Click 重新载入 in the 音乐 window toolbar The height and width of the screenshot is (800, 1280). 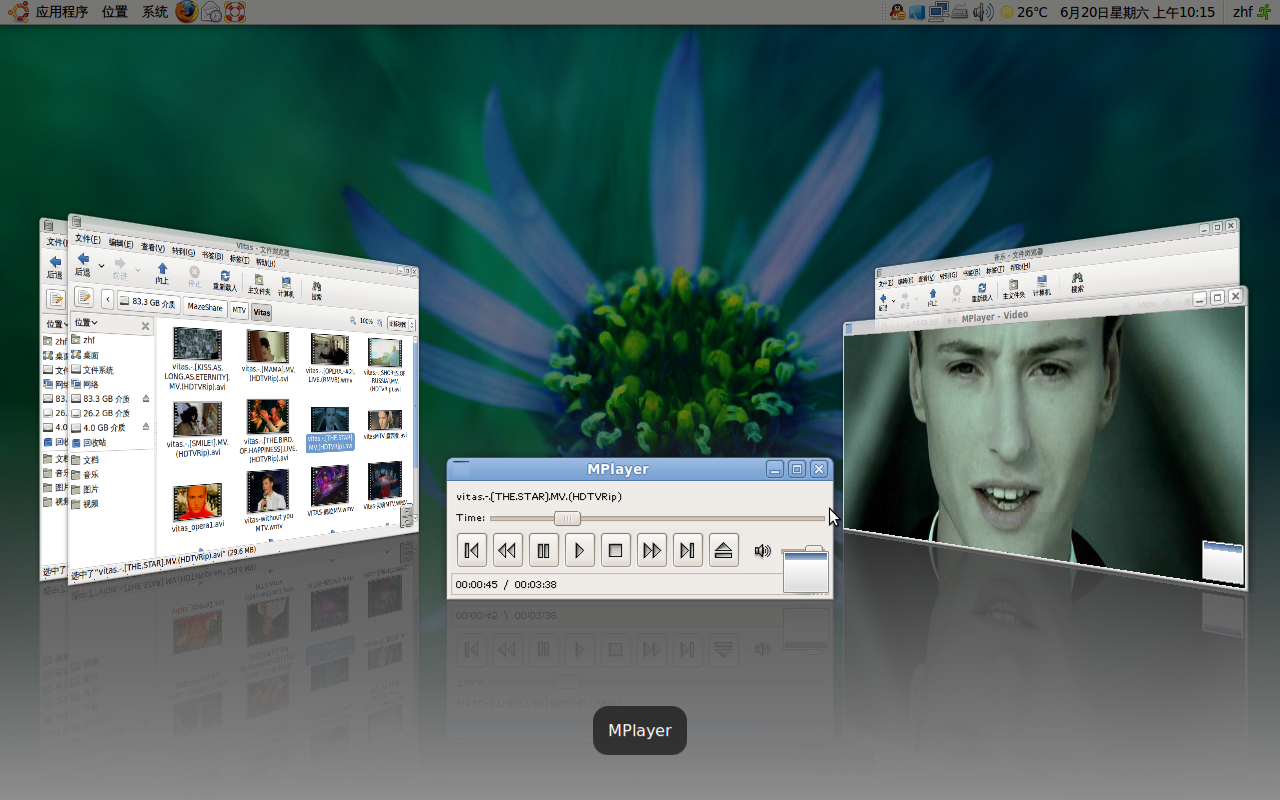[982, 290]
